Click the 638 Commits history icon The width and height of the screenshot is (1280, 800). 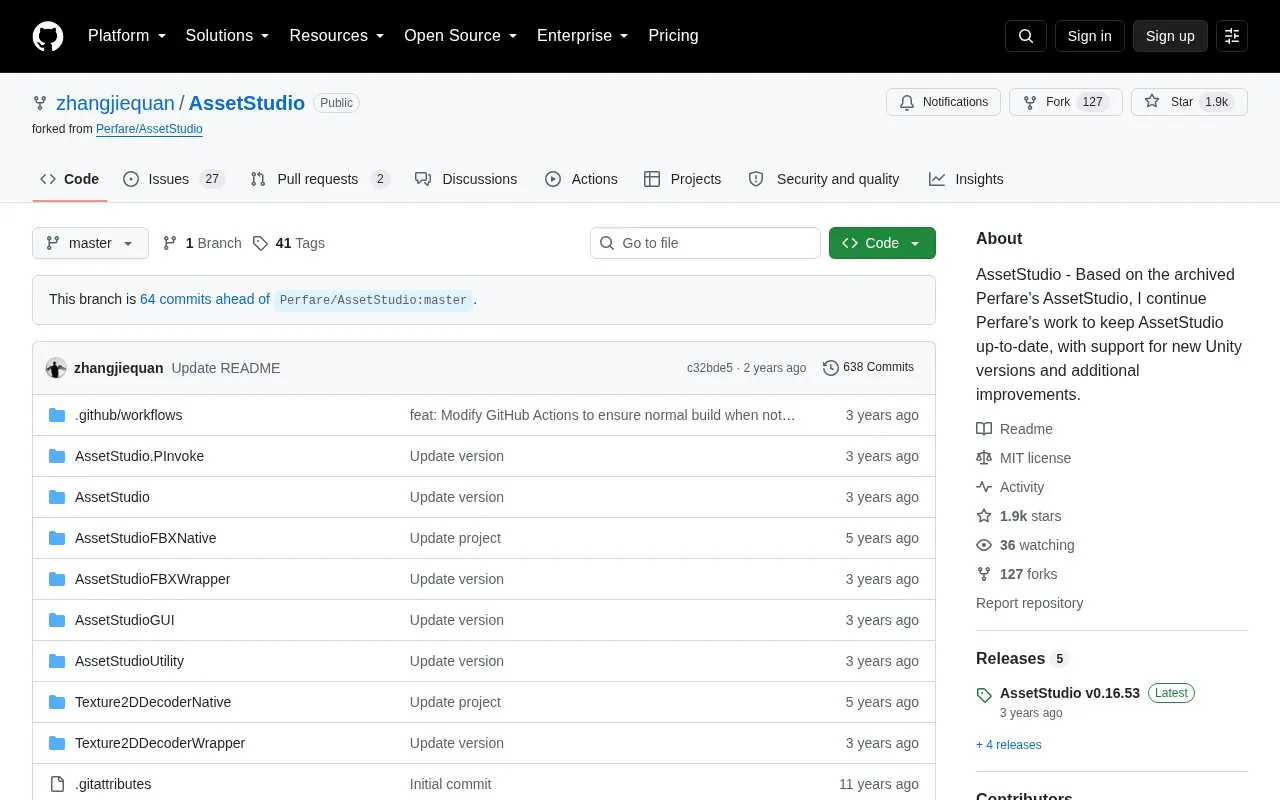tap(830, 368)
